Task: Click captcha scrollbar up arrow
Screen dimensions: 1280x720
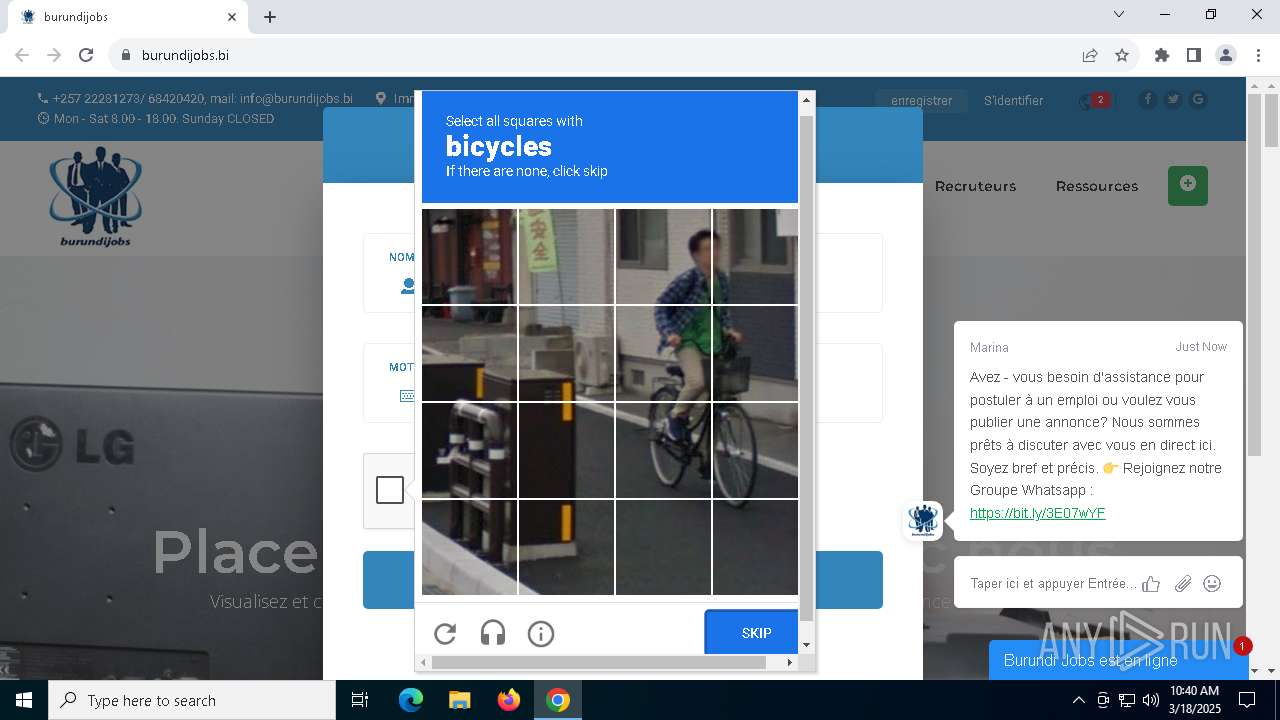Action: [807, 99]
